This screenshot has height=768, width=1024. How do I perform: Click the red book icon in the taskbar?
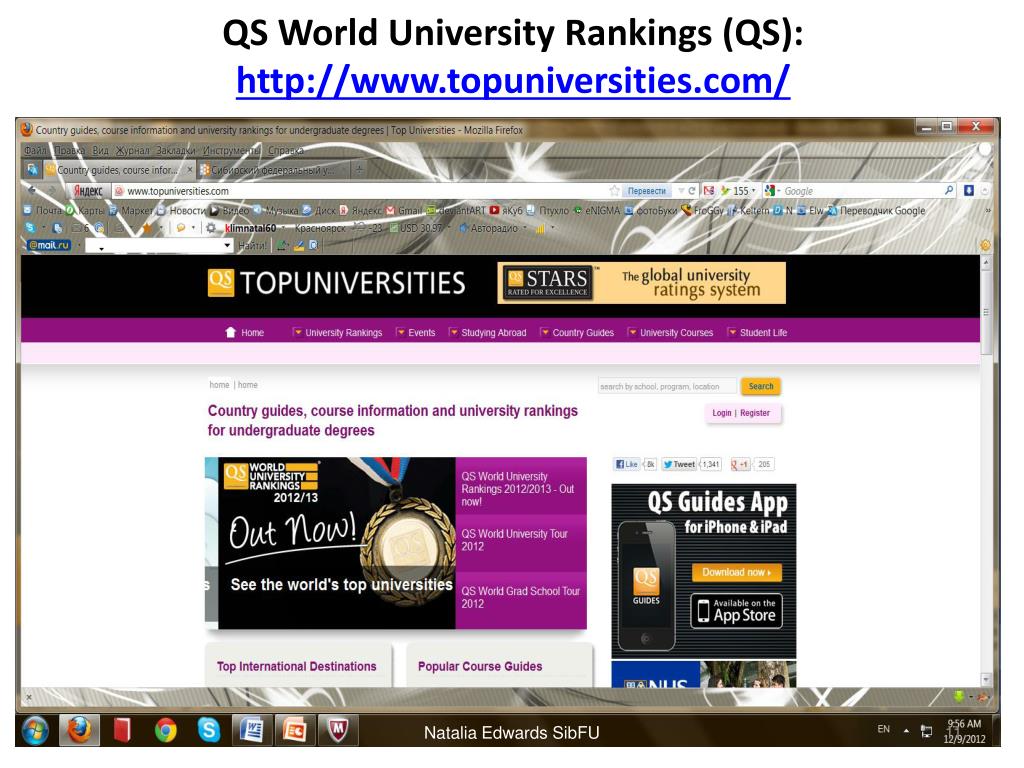click(122, 730)
